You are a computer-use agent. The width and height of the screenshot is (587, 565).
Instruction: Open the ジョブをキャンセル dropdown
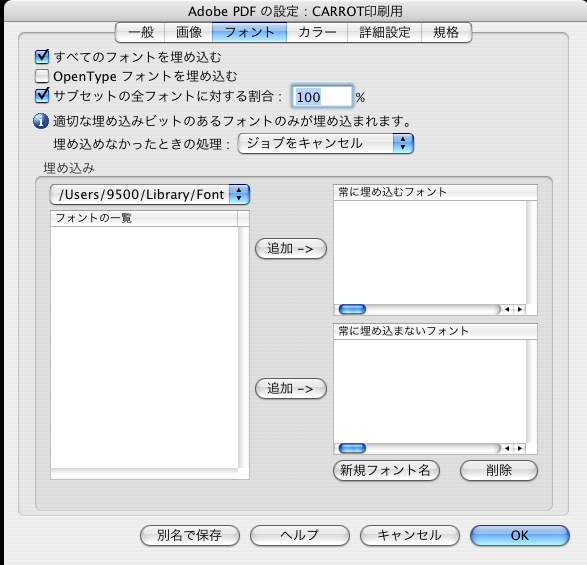325,143
